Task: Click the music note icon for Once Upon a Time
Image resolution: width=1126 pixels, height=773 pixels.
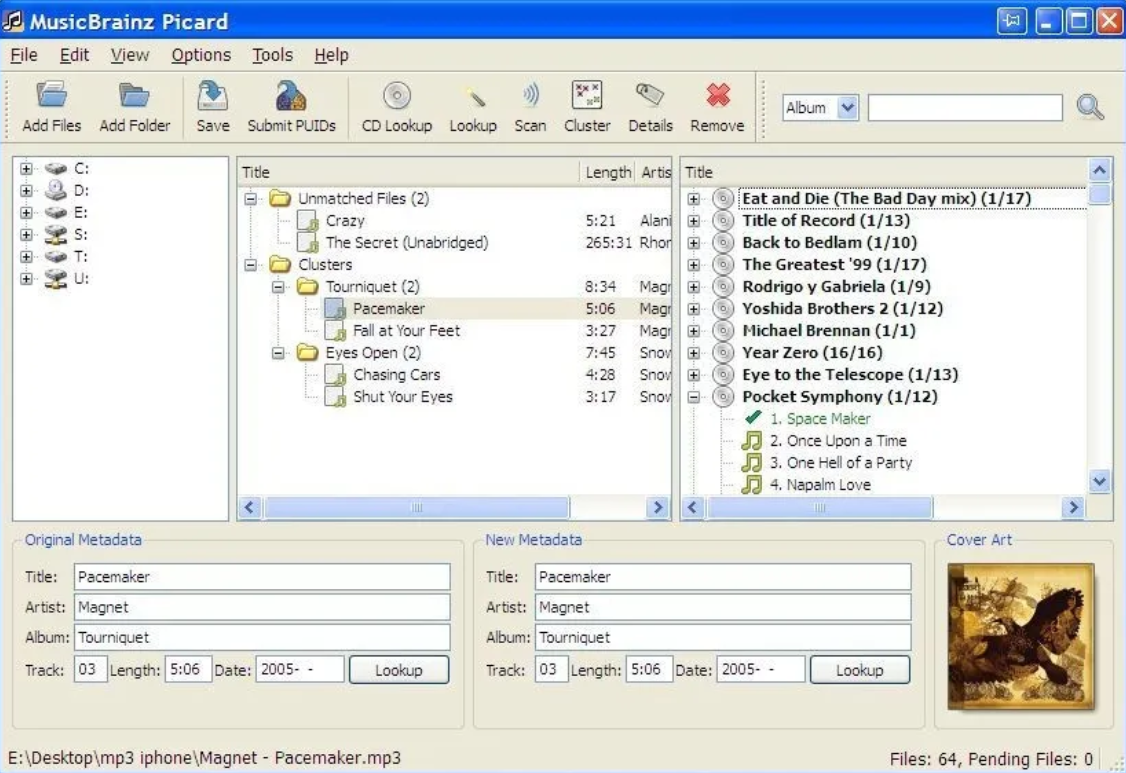Action: (752, 441)
